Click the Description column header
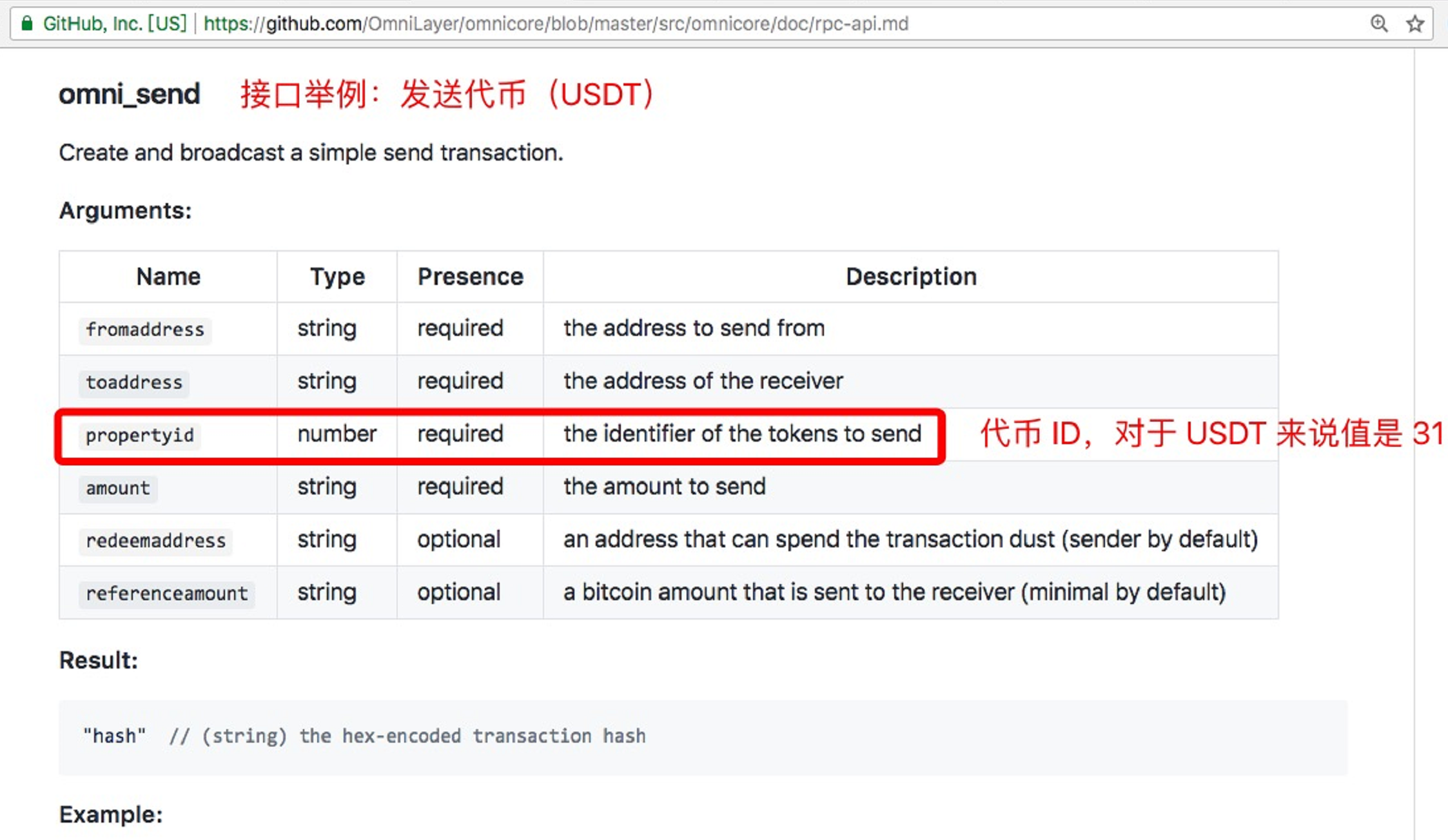This screenshot has height=840, width=1448. [x=911, y=277]
